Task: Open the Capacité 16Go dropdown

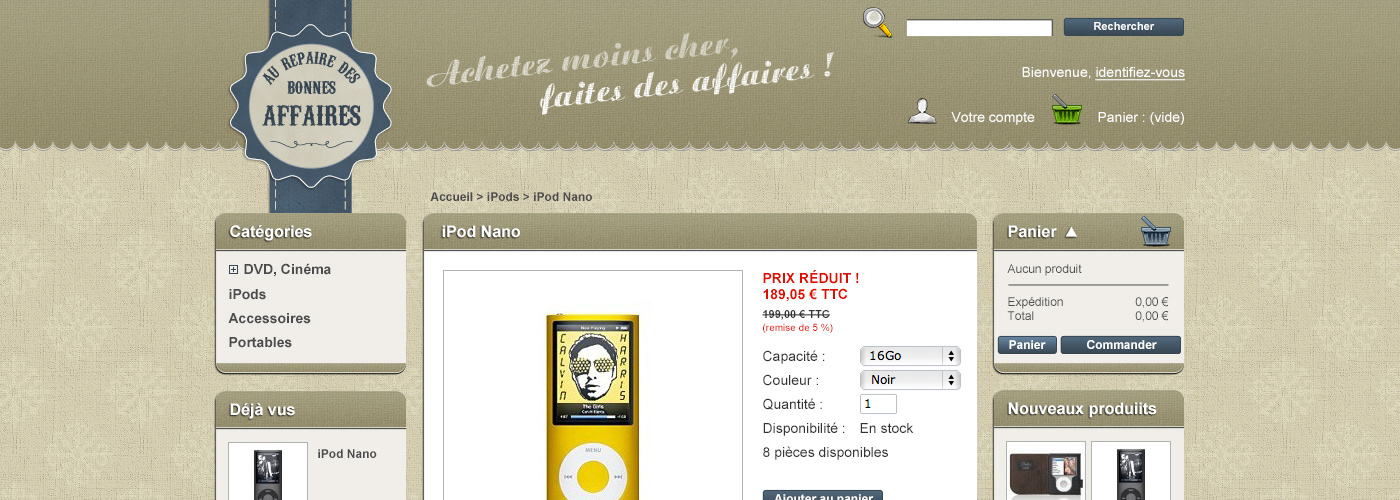Action: point(910,356)
